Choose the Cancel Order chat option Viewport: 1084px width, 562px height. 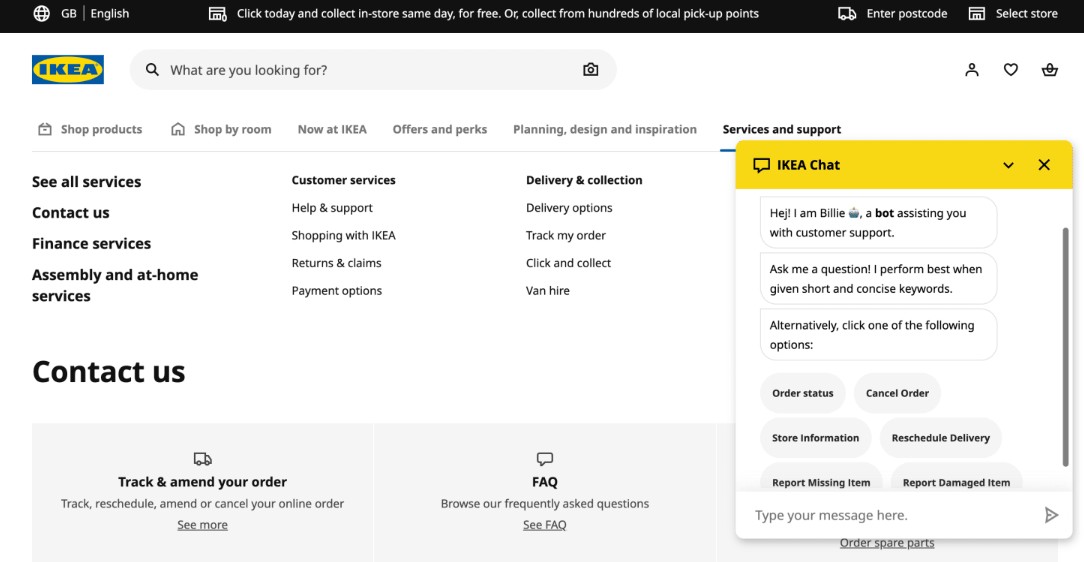897,393
